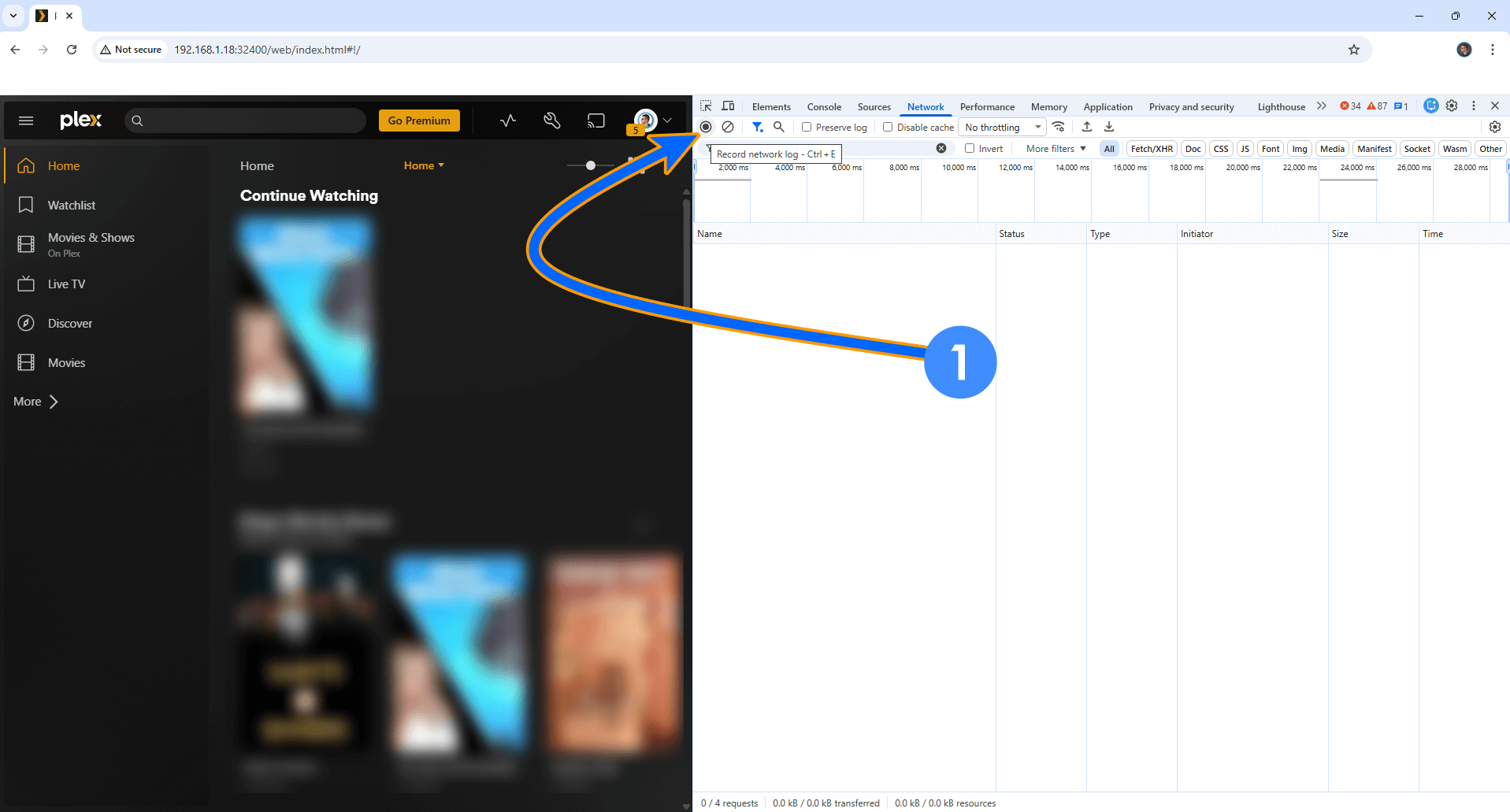Viewport: 1510px width, 812px height.
Task: Enable the Preserve log checkbox
Action: [807, 127]
